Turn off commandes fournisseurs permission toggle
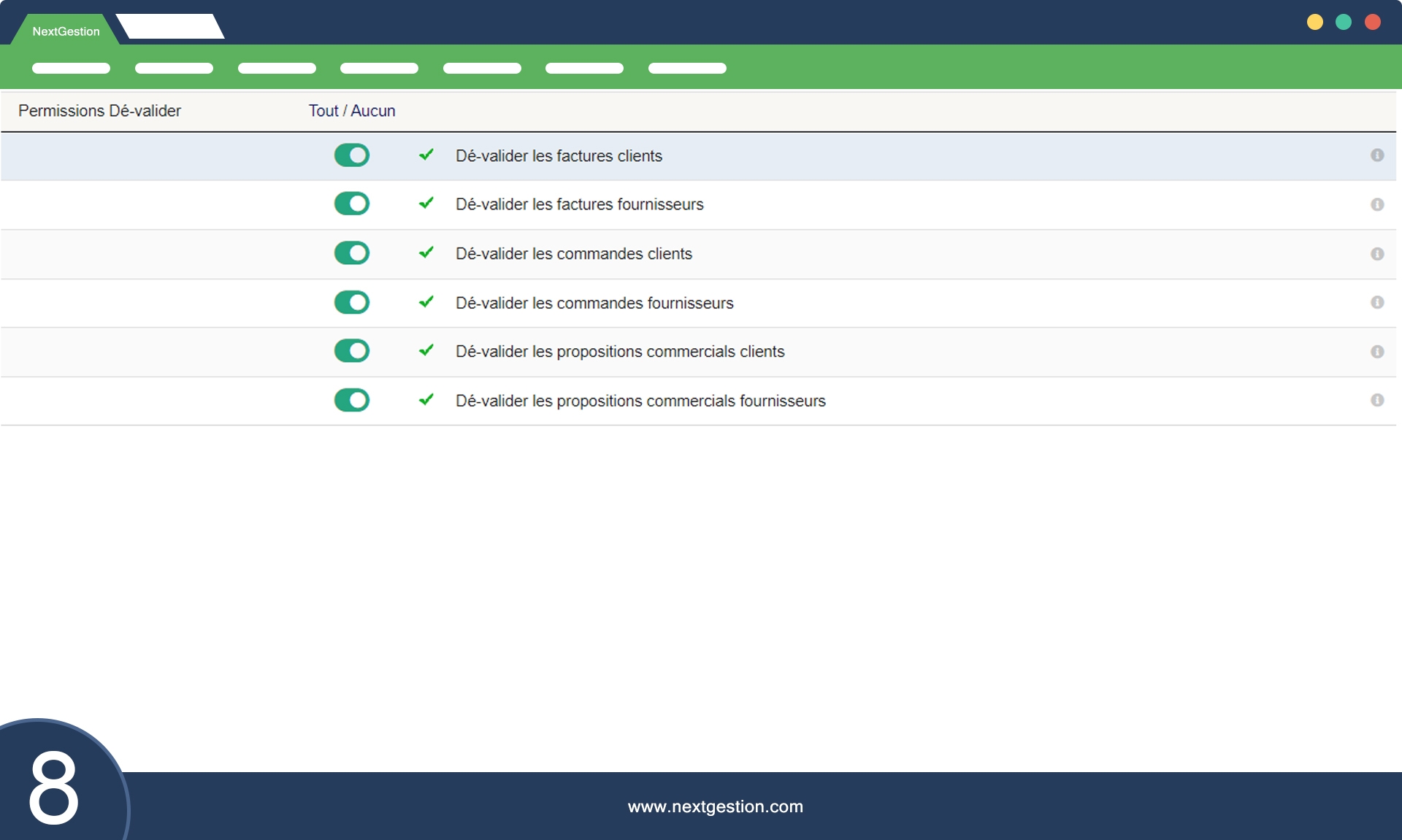Viewport: 1402px width, 840px height. click(352, 302)
